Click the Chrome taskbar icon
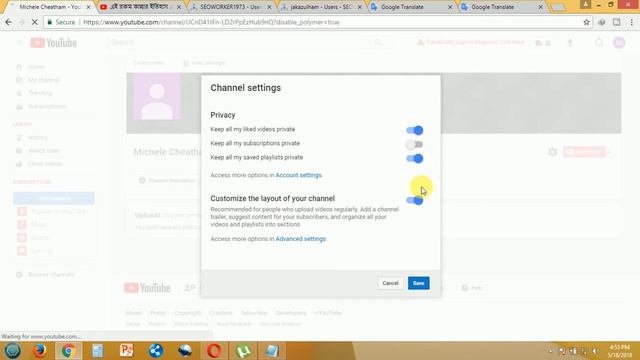This screenshot has width=640, height=360. pos(69,351)
